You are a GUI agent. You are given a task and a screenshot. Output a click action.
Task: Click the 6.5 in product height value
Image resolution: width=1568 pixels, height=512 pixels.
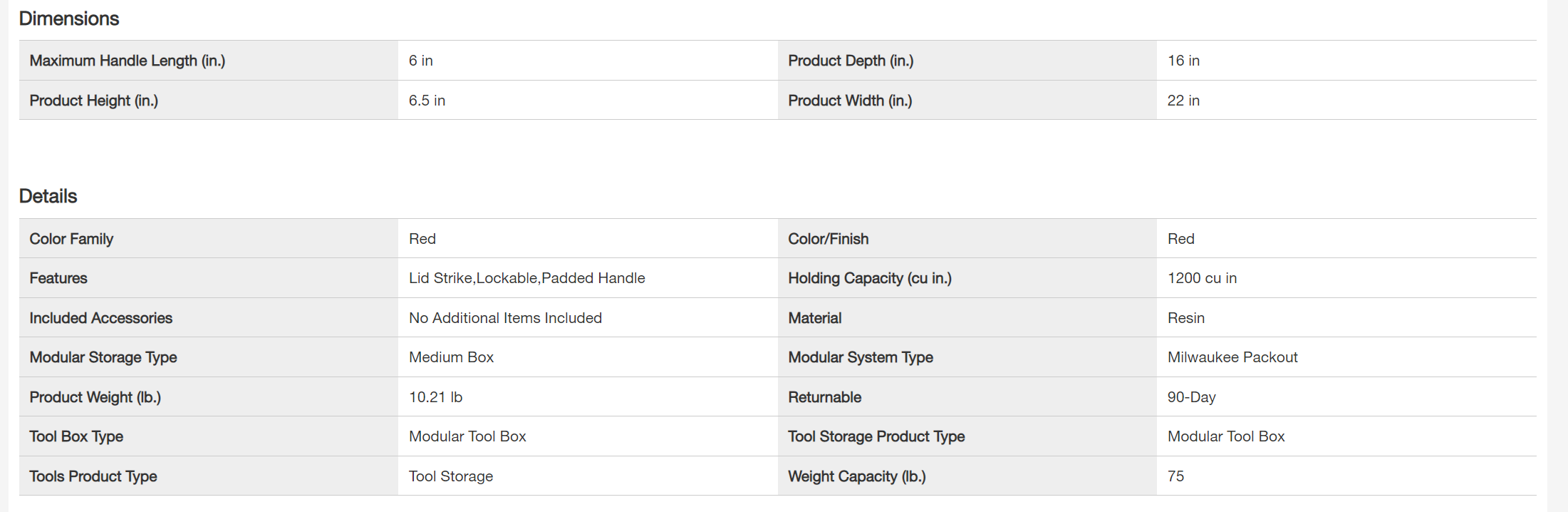(427, 101)
